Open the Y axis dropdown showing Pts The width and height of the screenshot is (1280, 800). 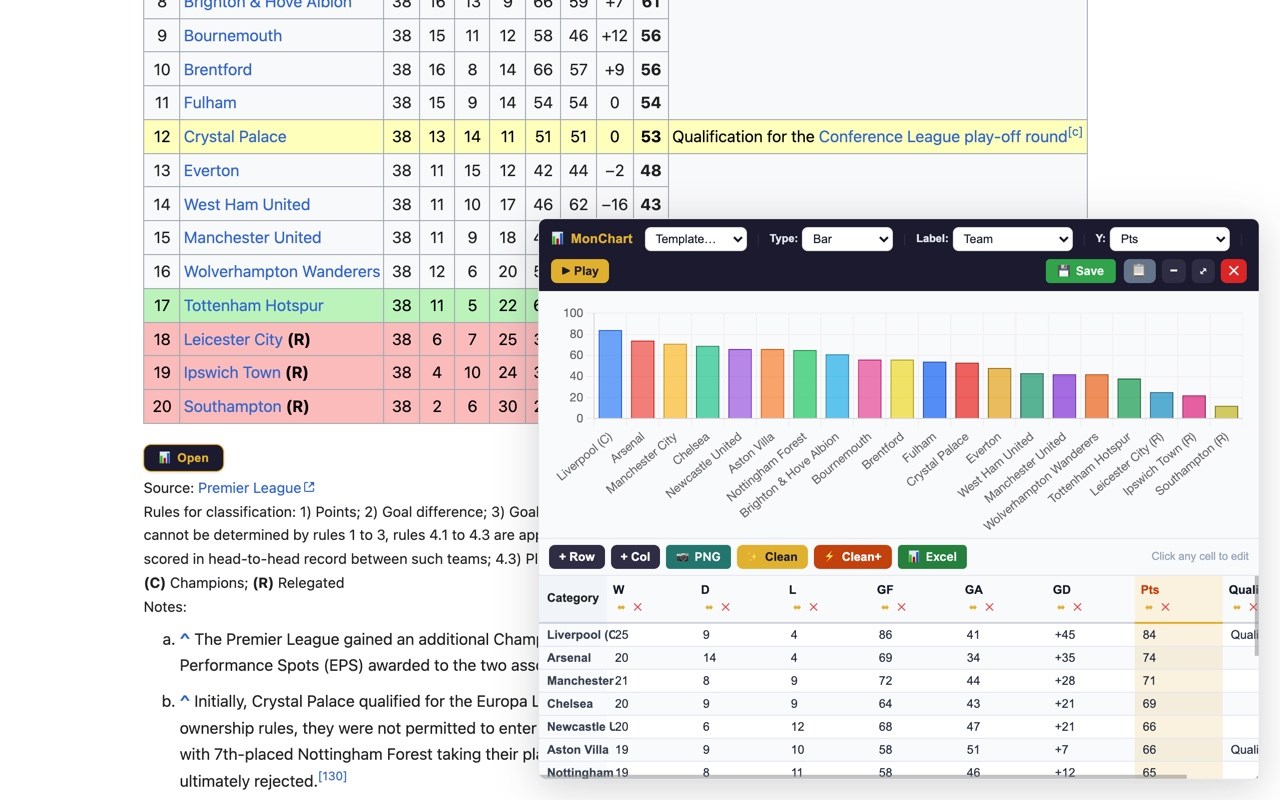pos(1169,239)
